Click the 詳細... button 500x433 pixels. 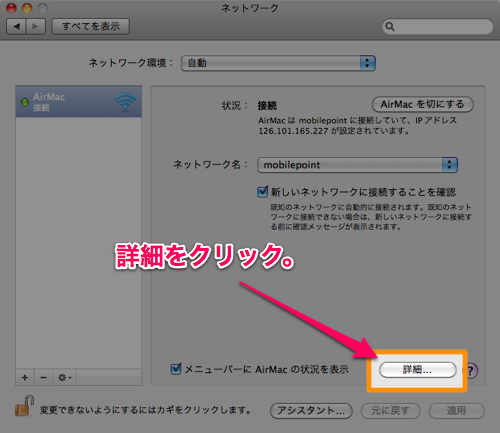417,370
